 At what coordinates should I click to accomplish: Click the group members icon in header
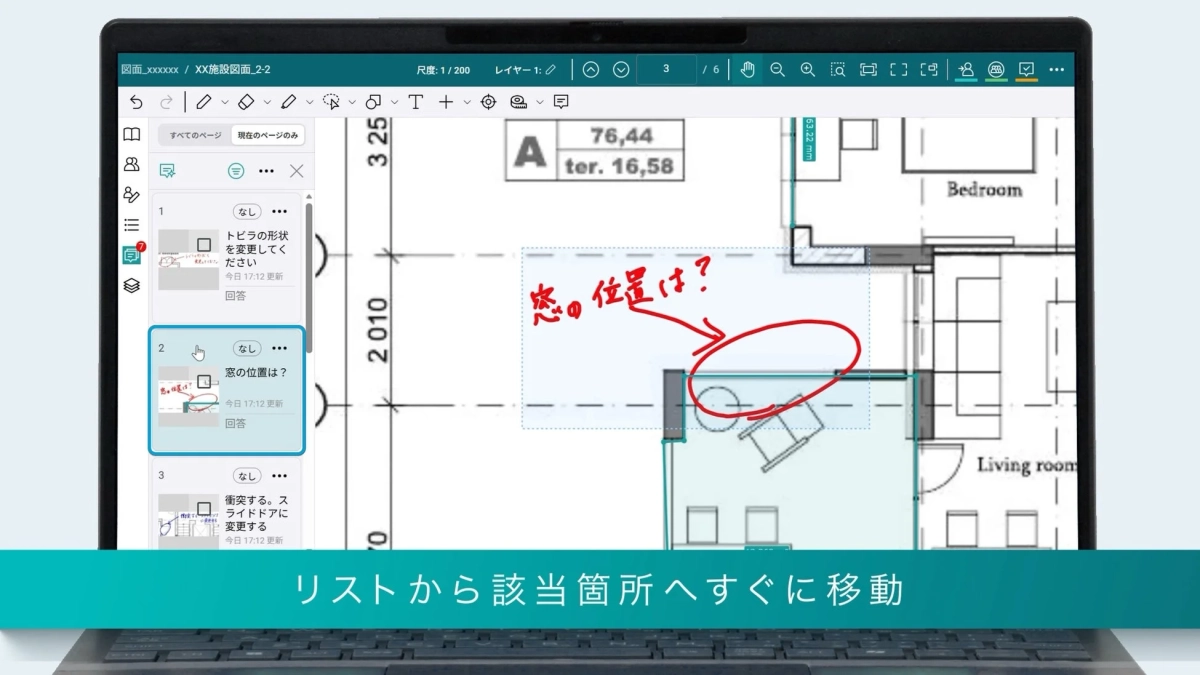(x=996, y=69)
